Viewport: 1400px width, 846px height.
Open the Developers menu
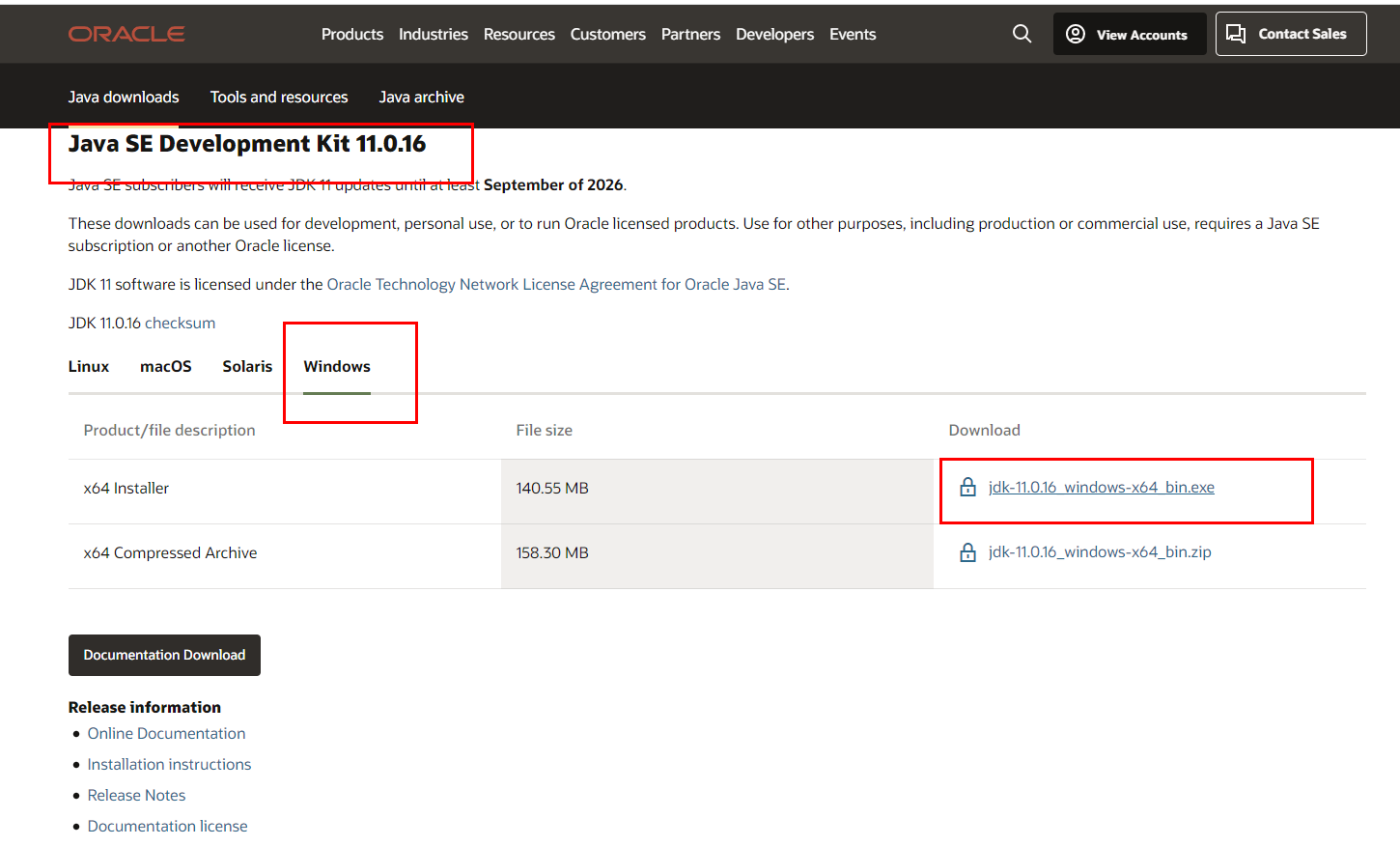pyautogui.click(x=775, y=34)
